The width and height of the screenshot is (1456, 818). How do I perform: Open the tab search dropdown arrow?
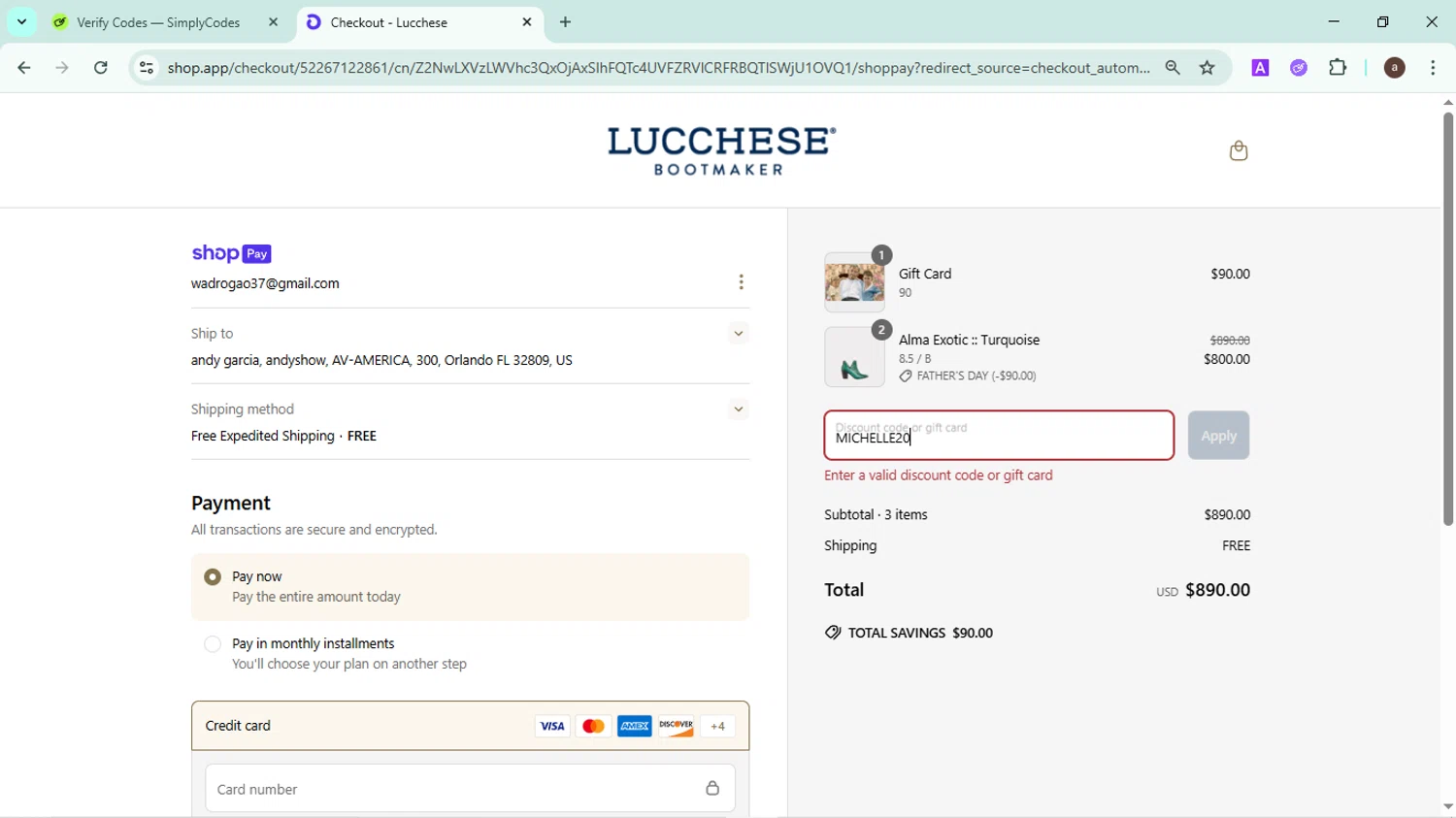[x=22, y=22]
